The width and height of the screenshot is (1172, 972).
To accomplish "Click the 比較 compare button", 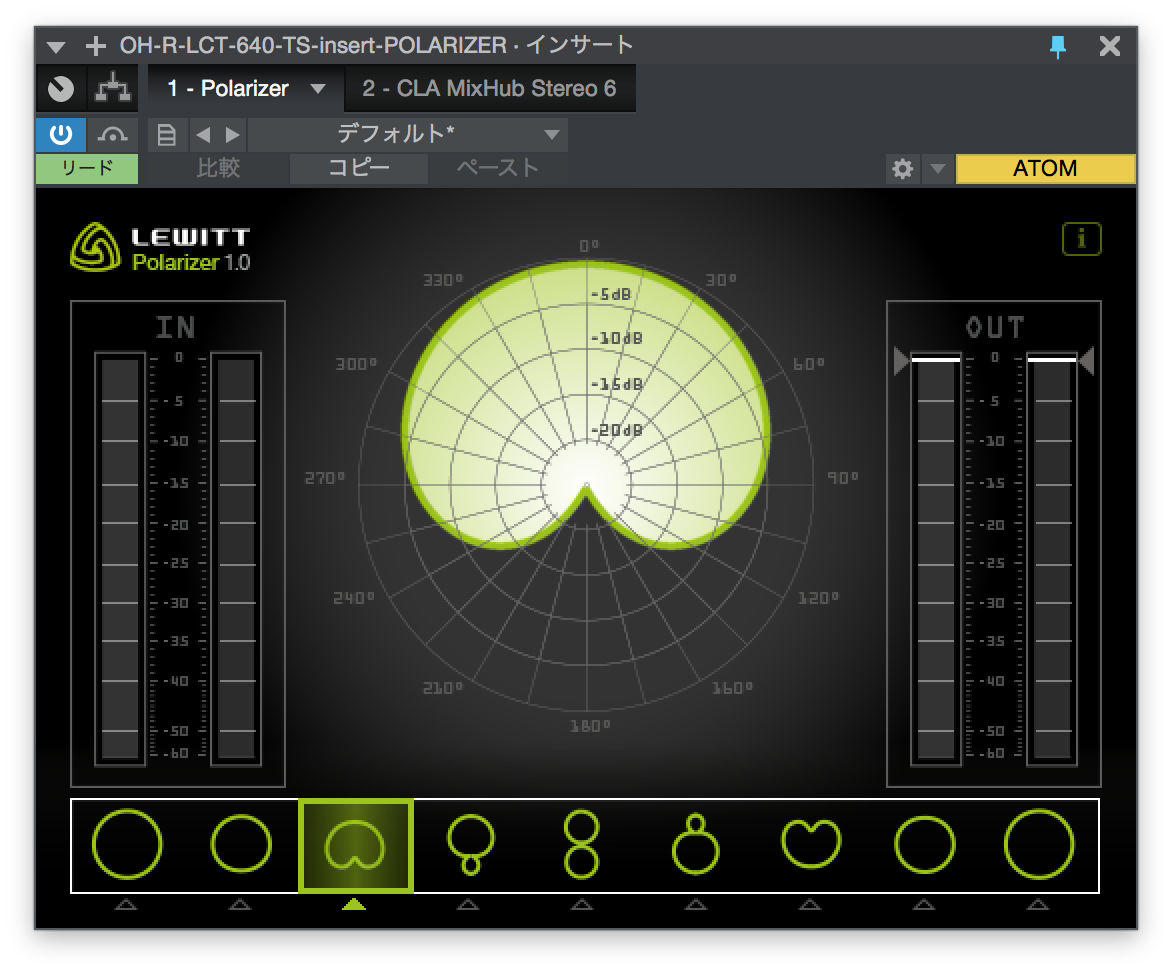I will pyautogui.click(x=218, y=168).
